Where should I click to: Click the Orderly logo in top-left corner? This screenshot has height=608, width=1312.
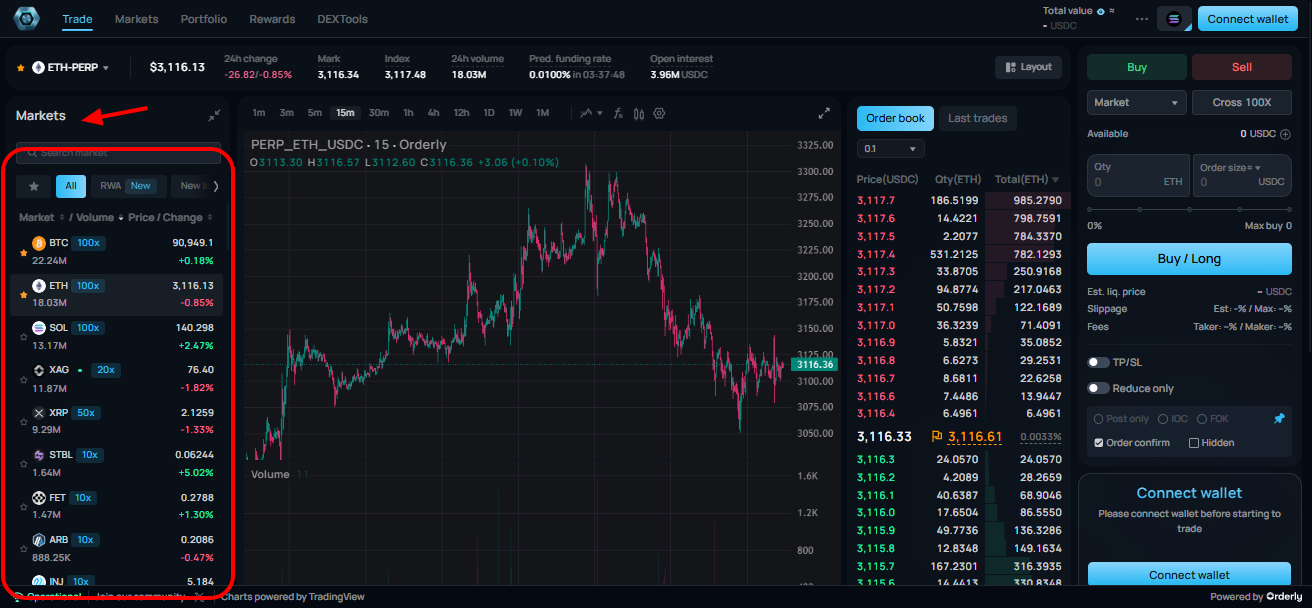[26, 18]
